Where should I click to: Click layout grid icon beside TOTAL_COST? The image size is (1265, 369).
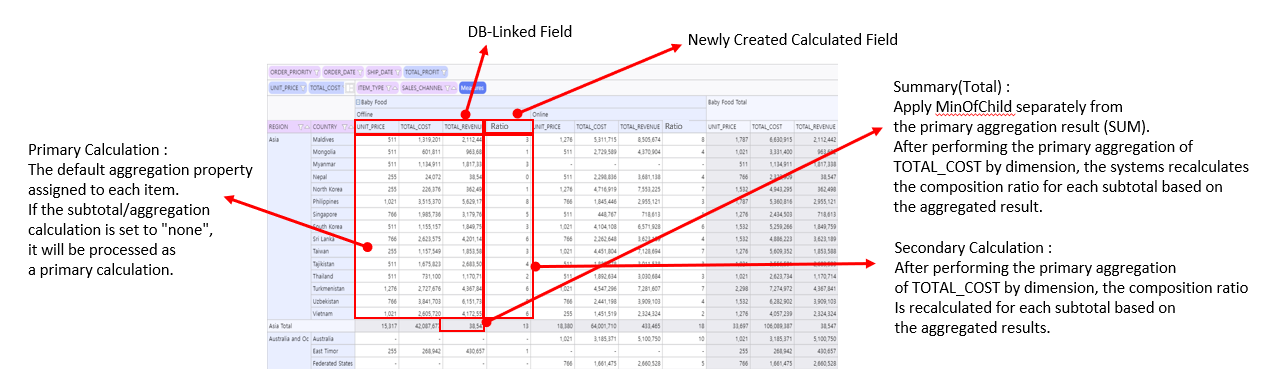tap(349, 88)
